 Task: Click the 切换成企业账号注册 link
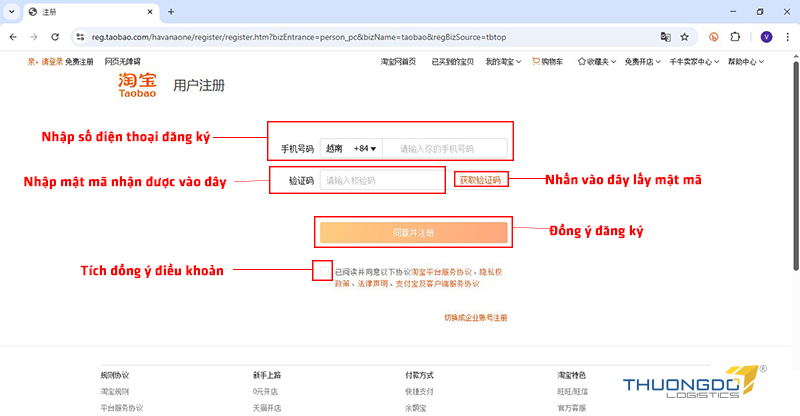476,317
